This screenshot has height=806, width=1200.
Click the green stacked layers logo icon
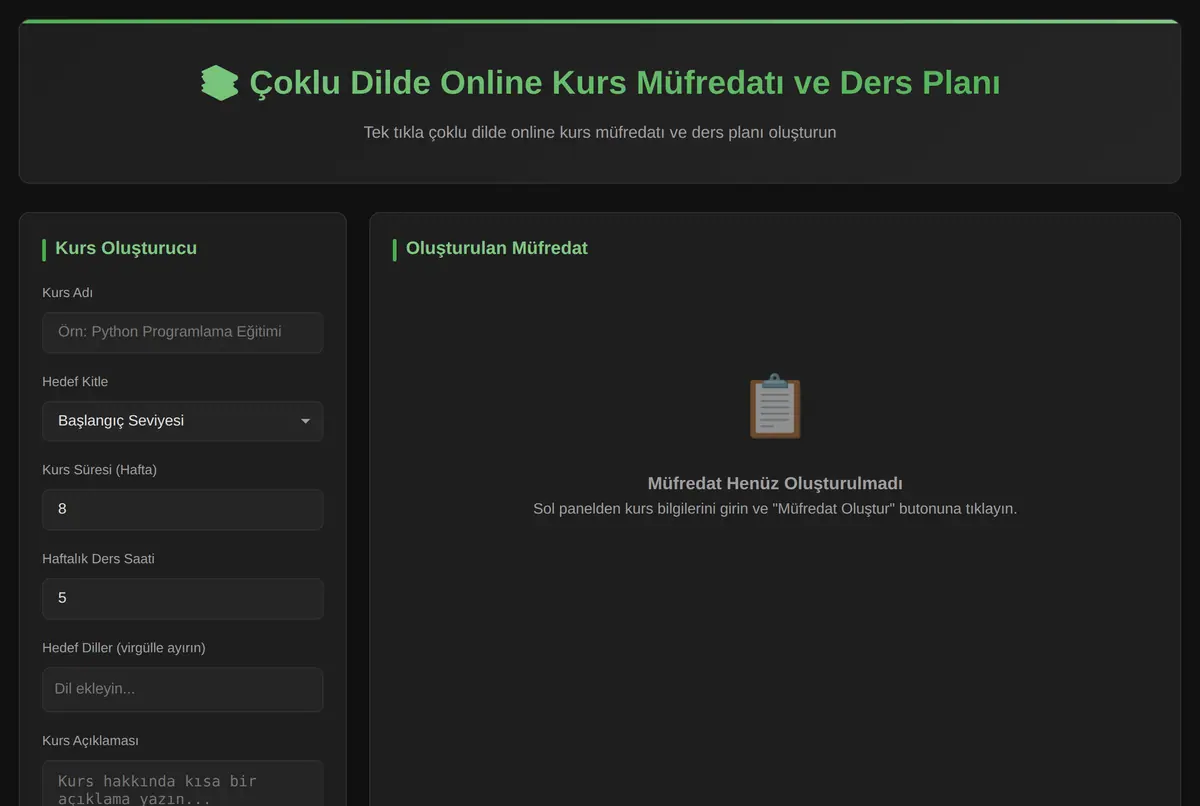(219, 83)
